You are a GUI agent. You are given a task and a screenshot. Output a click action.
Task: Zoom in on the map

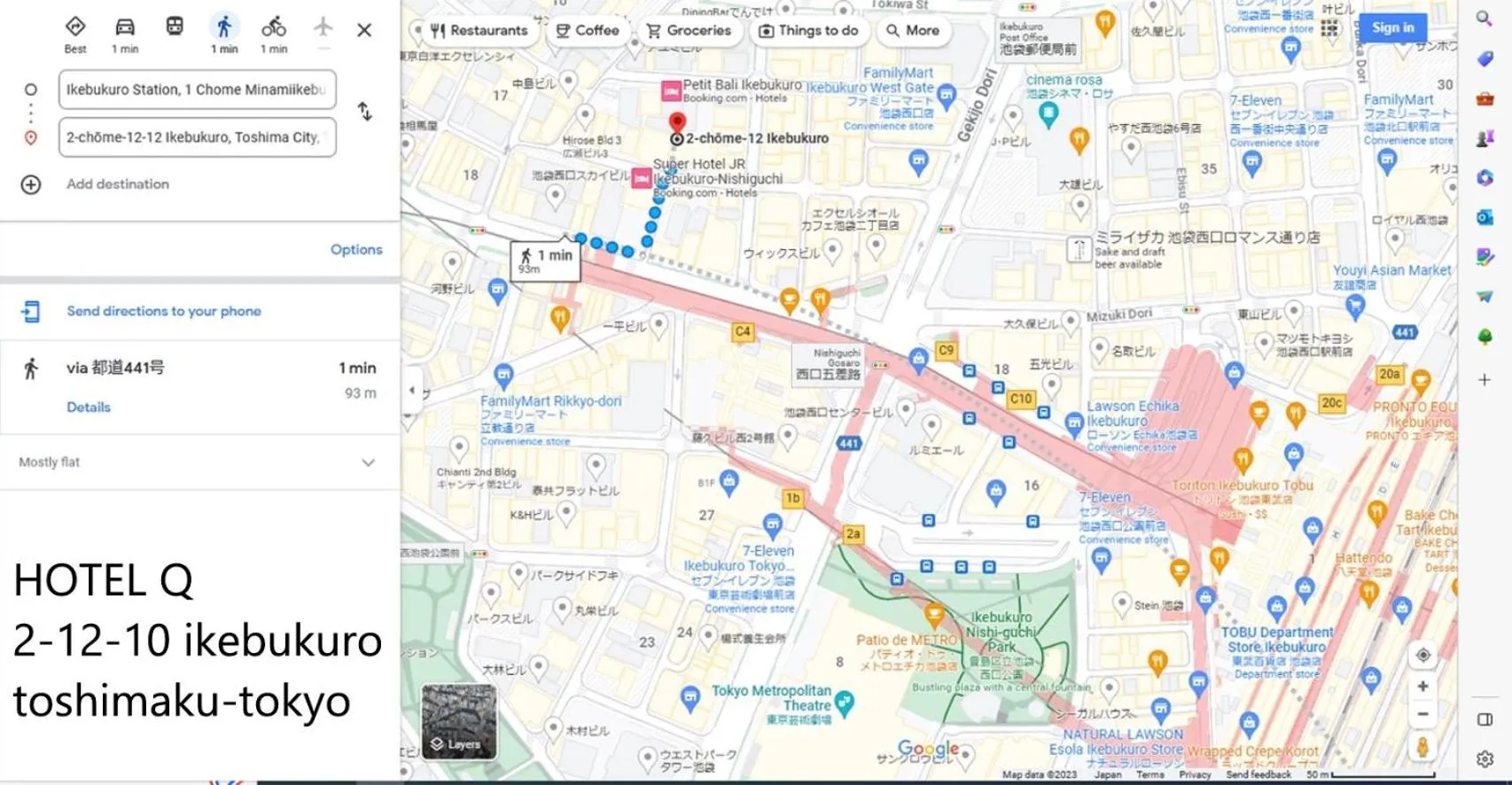1422,686
